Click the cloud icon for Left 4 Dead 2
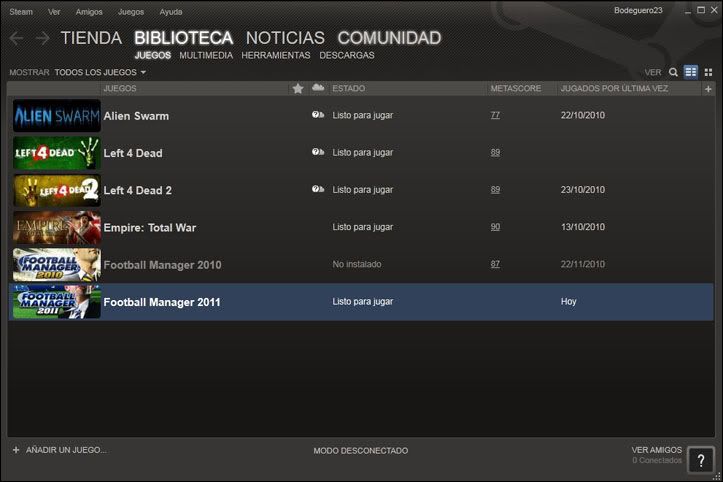The height and width of the screenshot is (482, 723). (x=318, y=189)
